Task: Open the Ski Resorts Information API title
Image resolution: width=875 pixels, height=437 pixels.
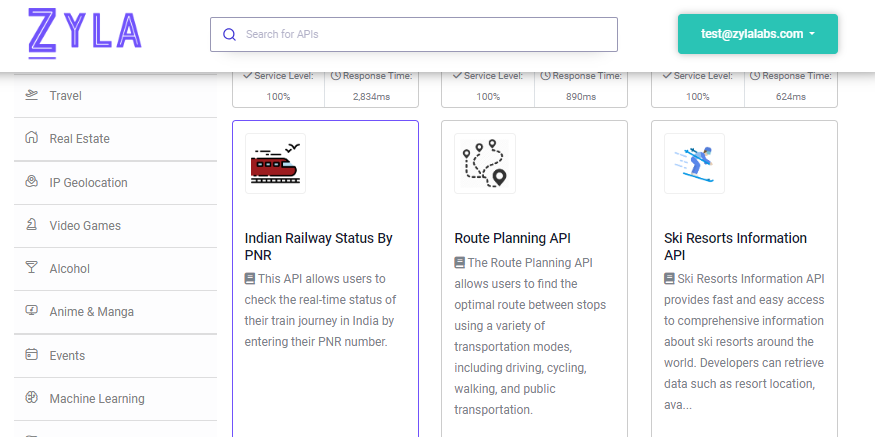Action: tap(735, 247)
